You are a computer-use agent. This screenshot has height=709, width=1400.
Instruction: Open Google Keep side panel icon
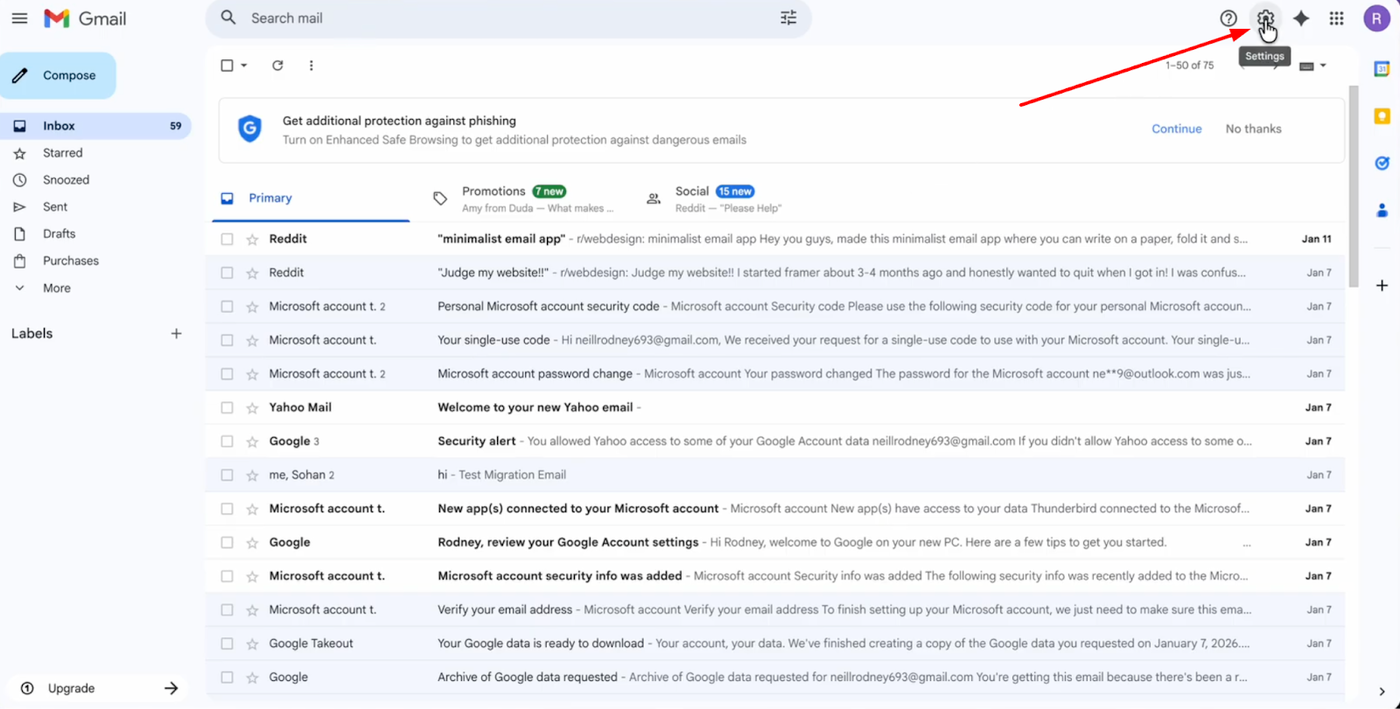[x=1382, y=116]
